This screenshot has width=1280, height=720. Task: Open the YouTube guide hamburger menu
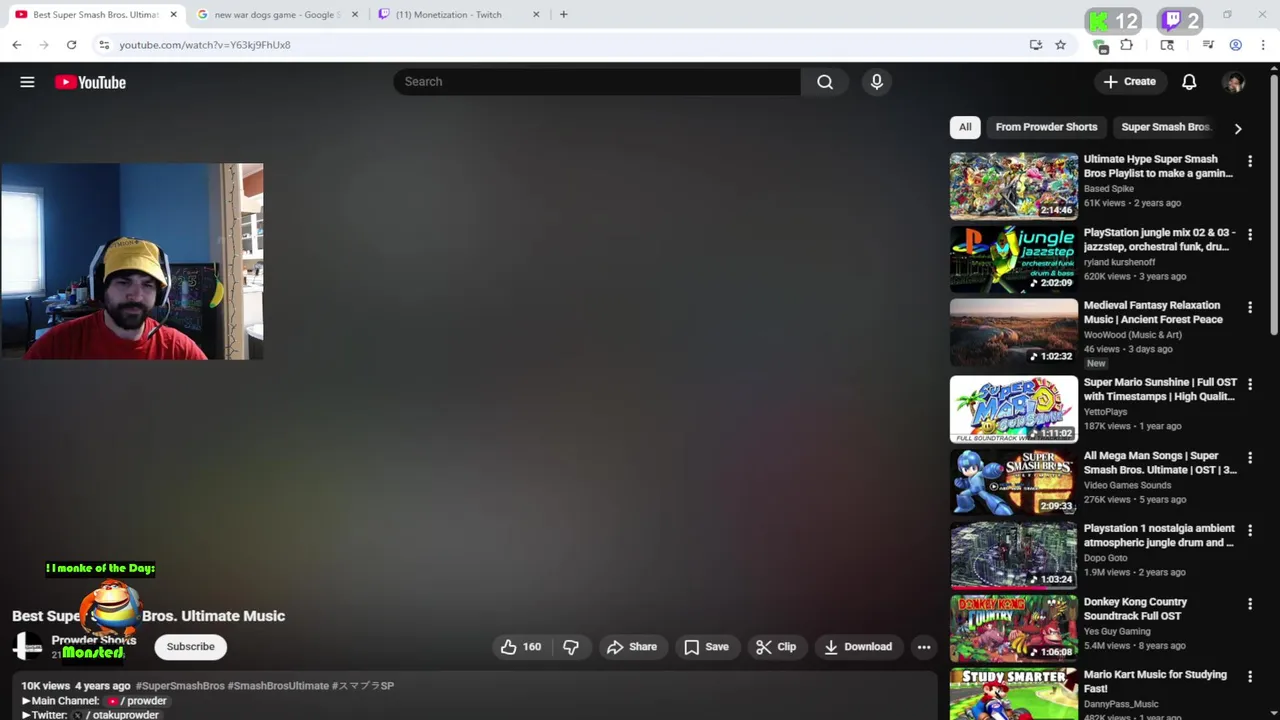click(x=27, y=82)
